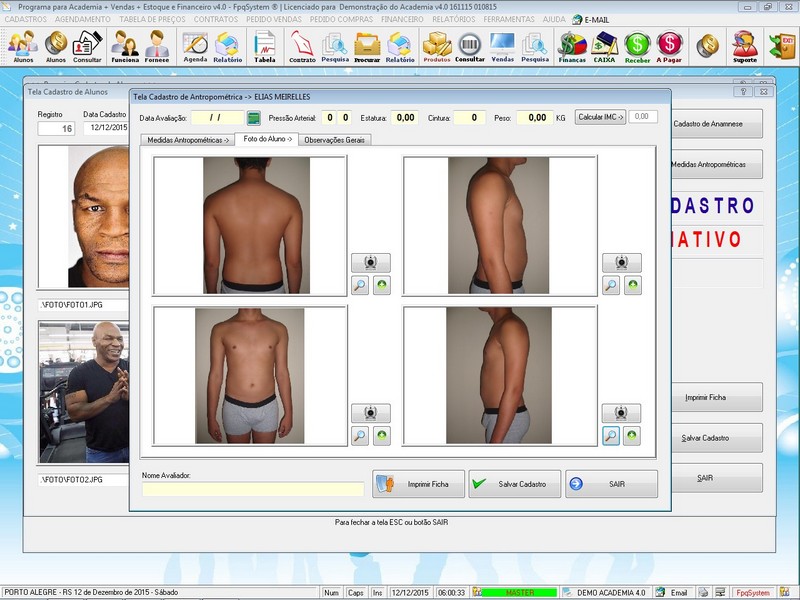Load image for top-right side view photo

633,285
